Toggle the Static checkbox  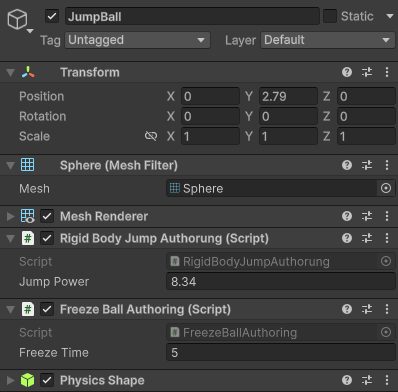(330, 16)
